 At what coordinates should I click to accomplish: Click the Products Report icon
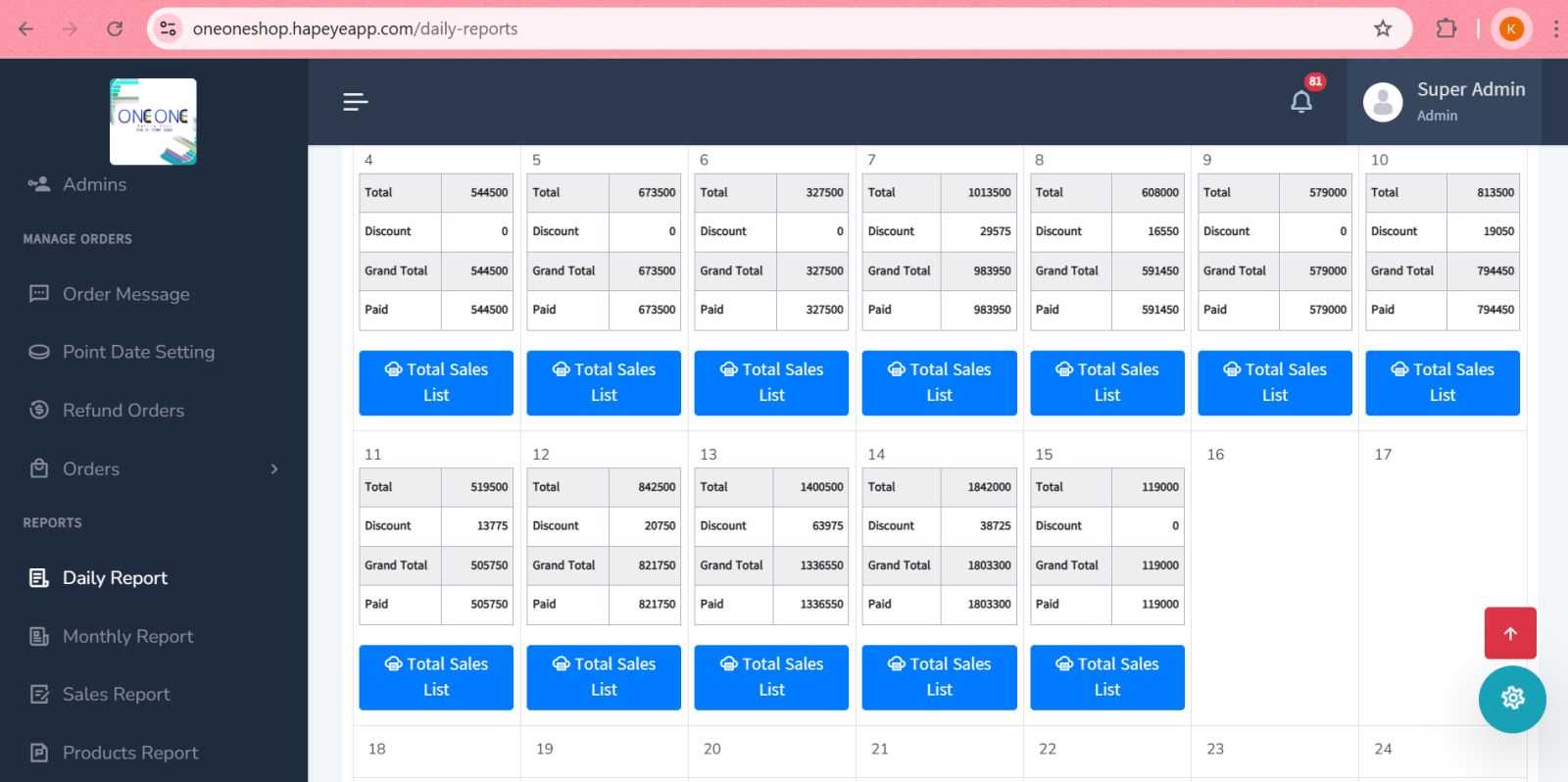[x=39, y=753]
